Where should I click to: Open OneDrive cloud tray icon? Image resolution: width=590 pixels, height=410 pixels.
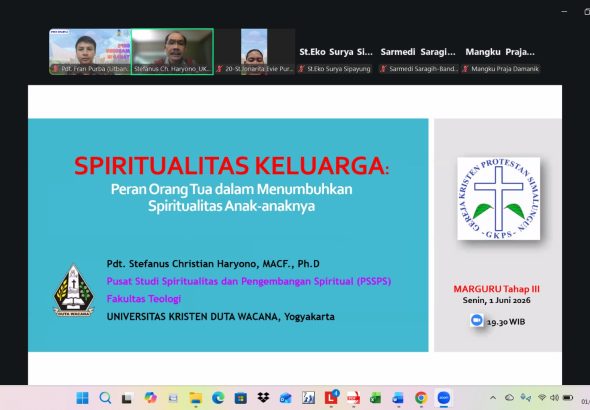pos(509,398)
